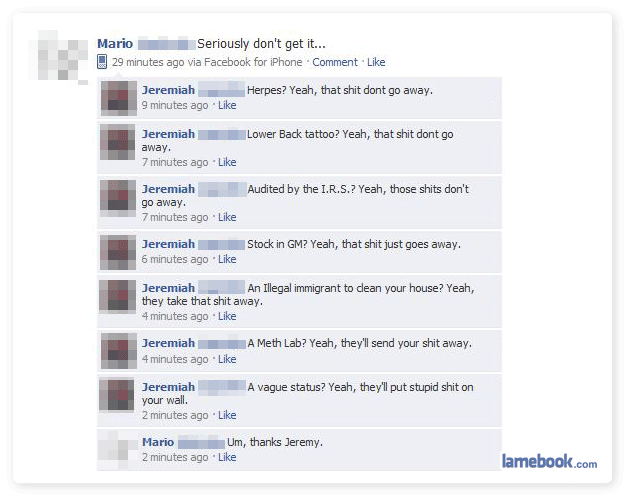Open Jeremiah's name on the Herpes comment
The width and height of the screenshot is (630, 501).
(168, 90)
